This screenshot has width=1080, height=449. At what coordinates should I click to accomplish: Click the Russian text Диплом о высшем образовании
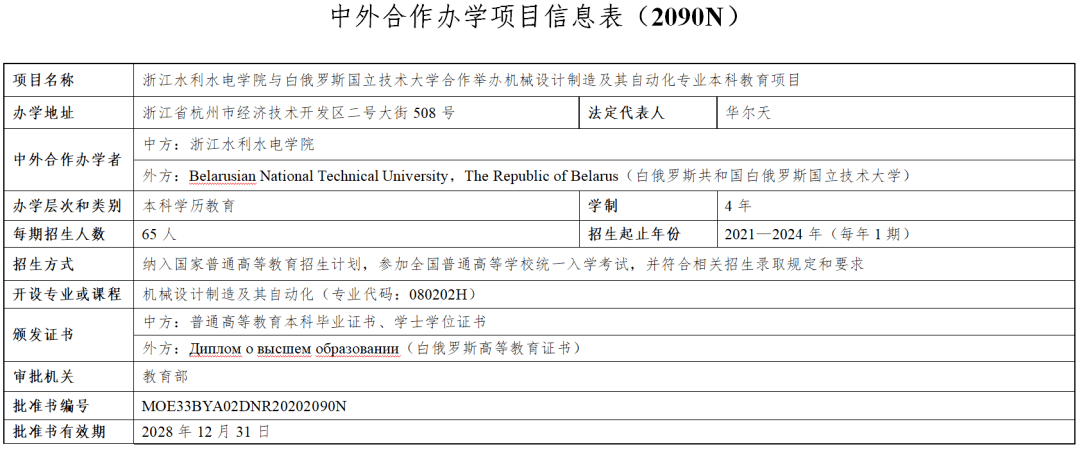click(x=295, y=348)
